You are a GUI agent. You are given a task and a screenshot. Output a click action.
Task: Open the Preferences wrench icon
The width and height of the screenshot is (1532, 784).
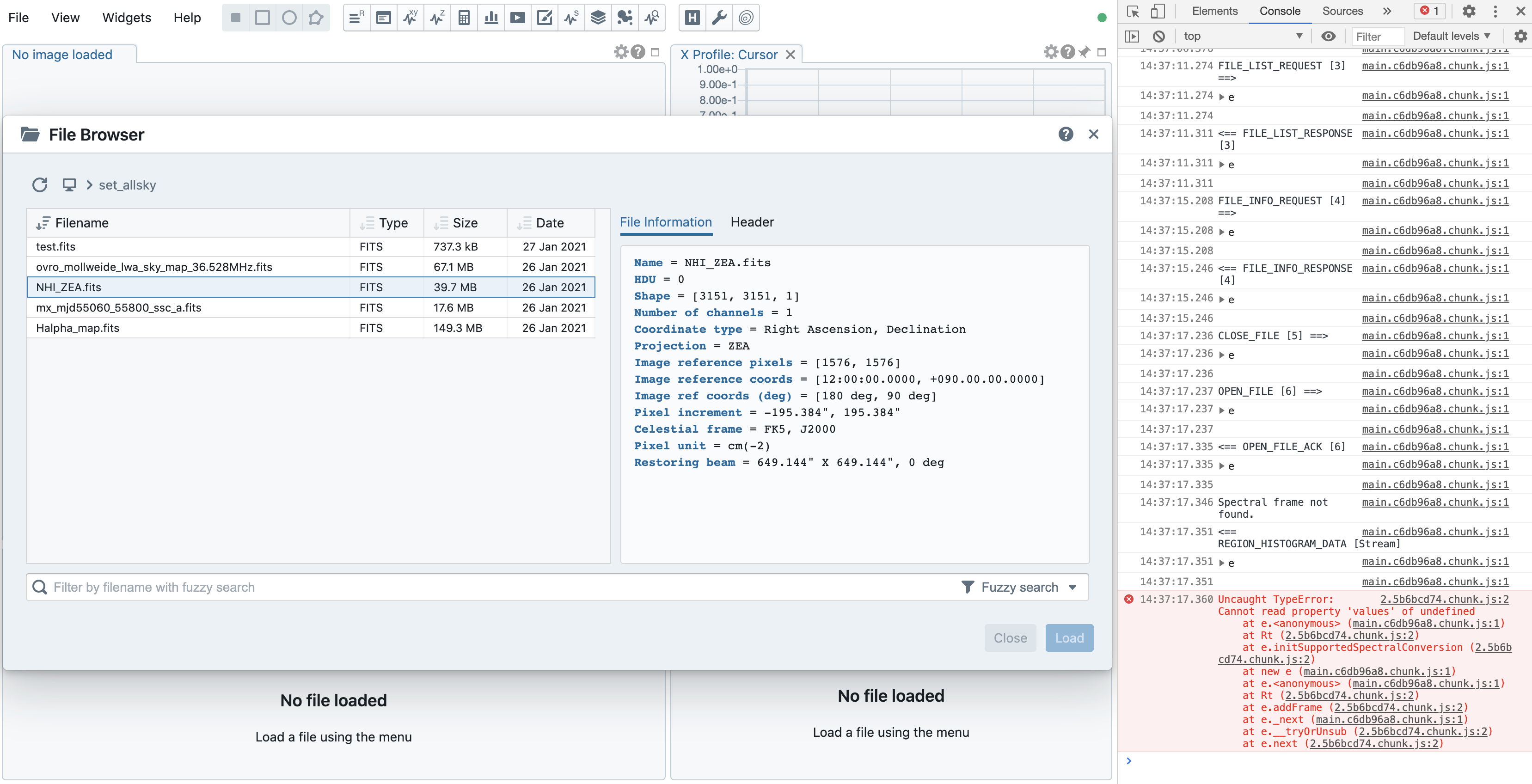[719, 18]
